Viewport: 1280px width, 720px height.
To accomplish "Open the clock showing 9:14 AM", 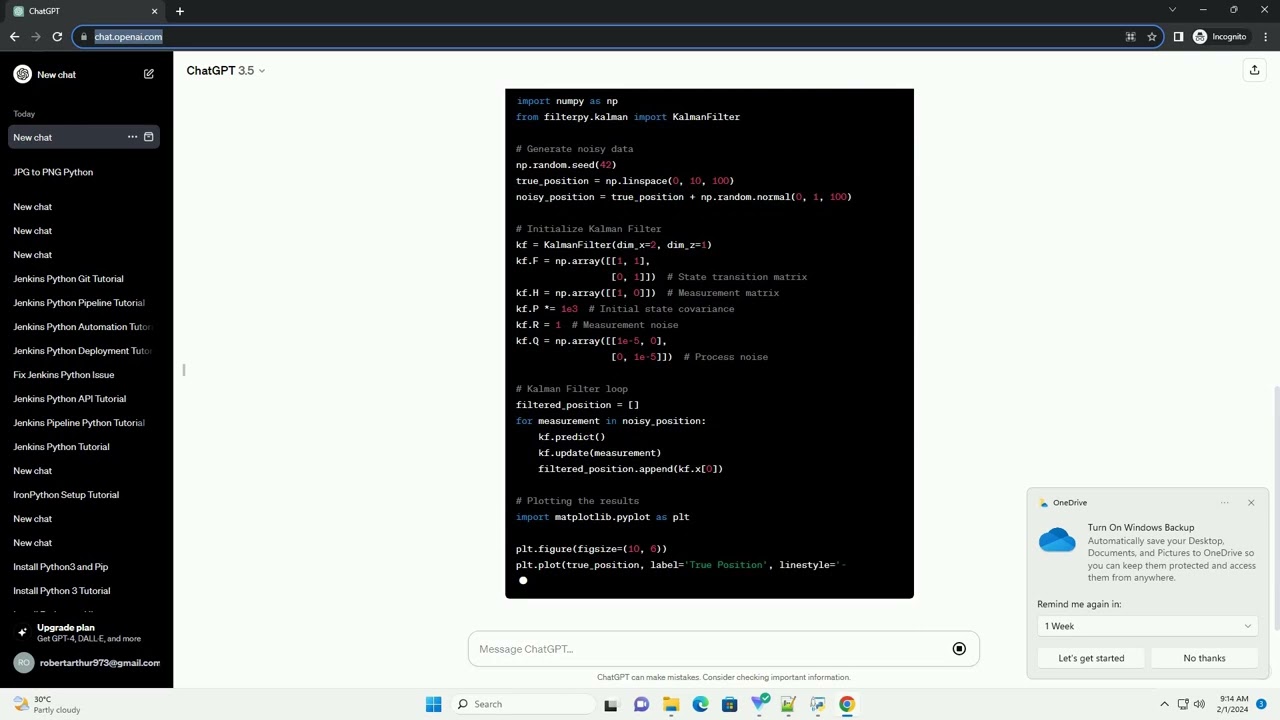I will click(x=1234, y=704).
